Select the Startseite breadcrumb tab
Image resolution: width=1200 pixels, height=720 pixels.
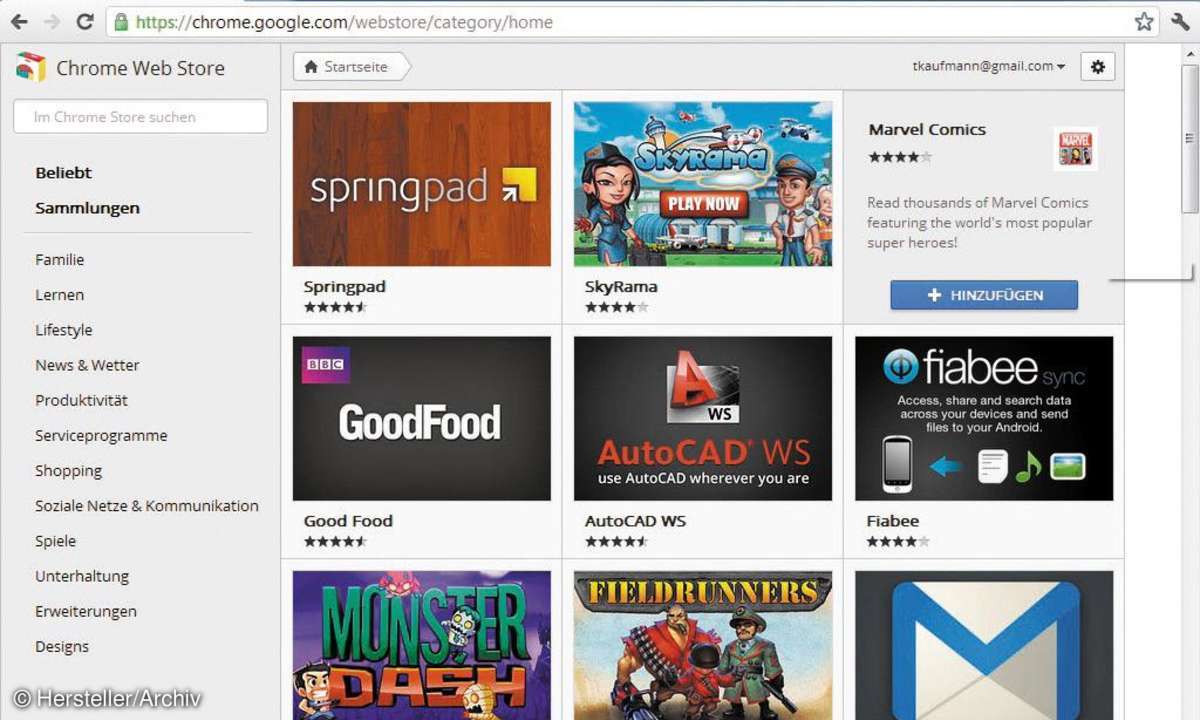click(x=352, y=67)
